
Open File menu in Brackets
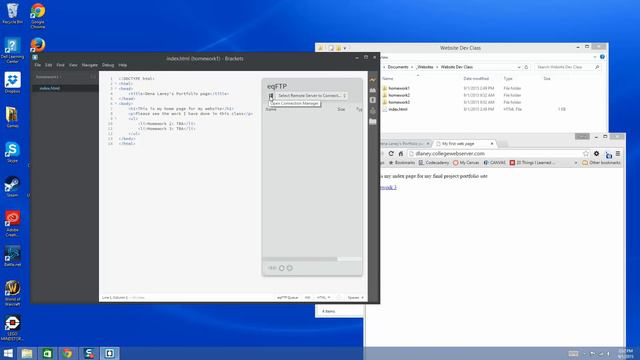pyautogui.click(x=38, y=65)
